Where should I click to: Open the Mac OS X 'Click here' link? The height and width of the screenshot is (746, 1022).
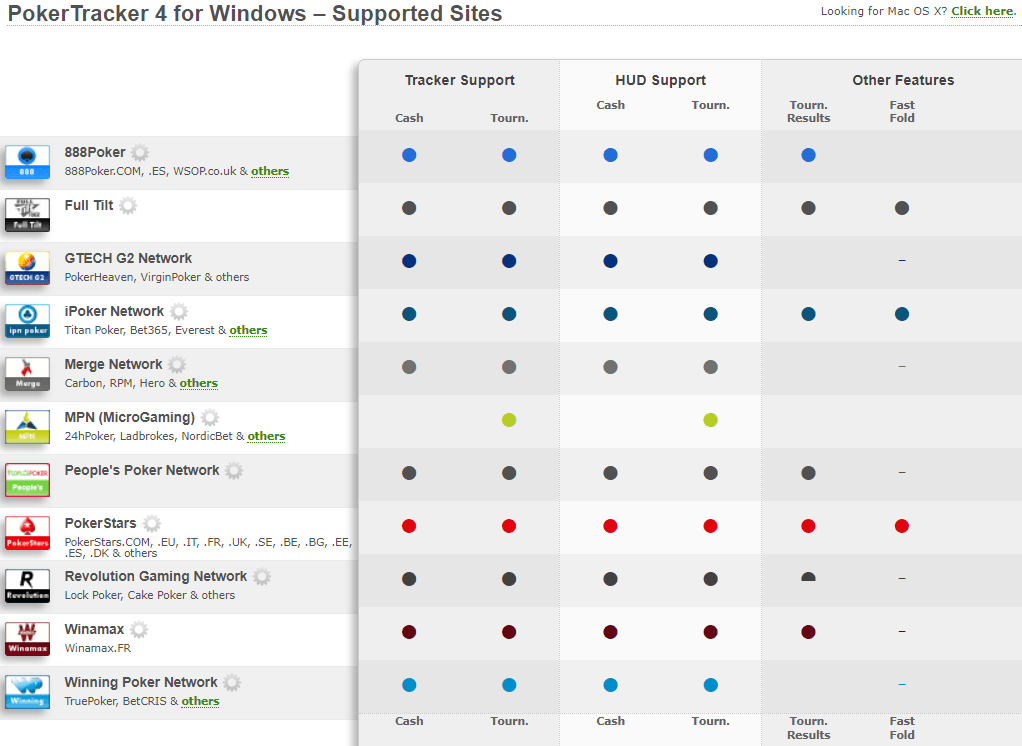(x=983, y=11)
